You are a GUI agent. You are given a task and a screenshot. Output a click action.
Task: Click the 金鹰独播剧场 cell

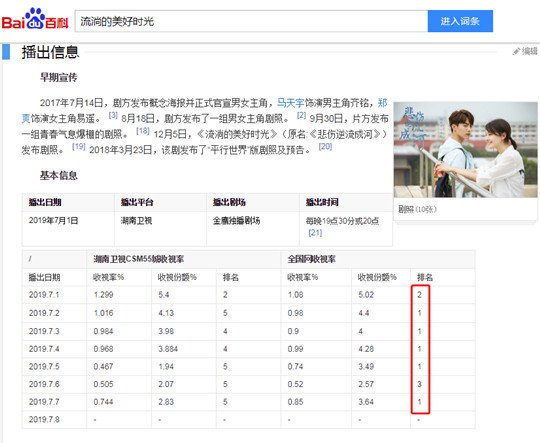237,220
